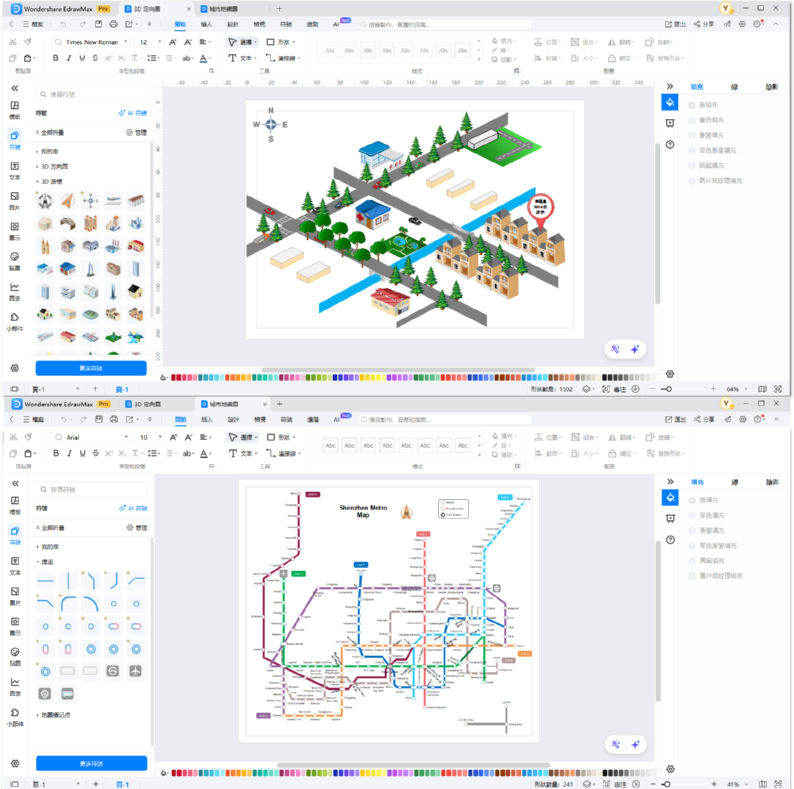Switch to 陰影 (Shadow) panel tab in metro window
Screen dimensions: 794x789
772,482
